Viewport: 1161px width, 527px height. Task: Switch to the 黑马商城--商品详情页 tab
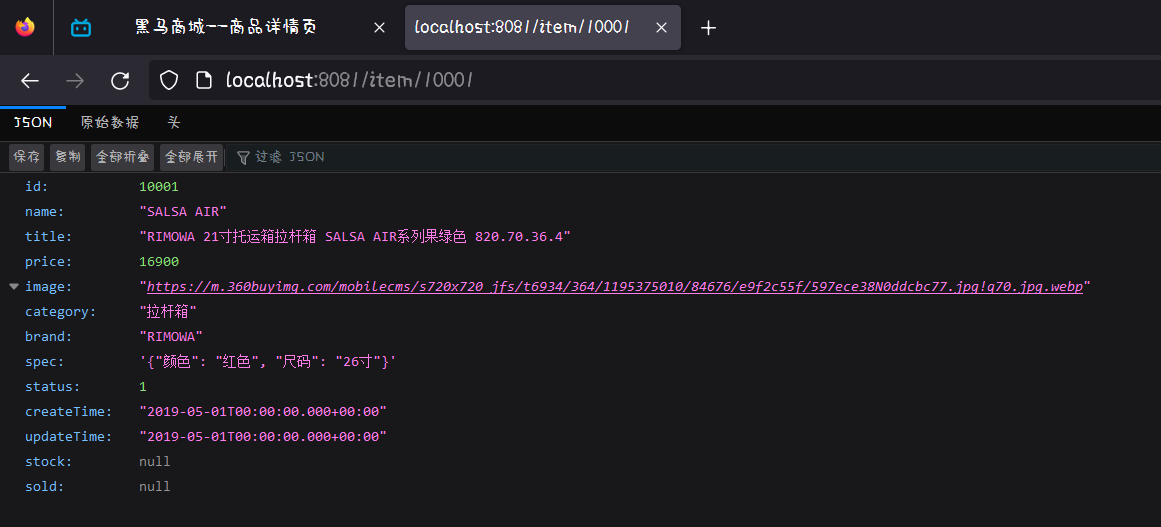227,27
